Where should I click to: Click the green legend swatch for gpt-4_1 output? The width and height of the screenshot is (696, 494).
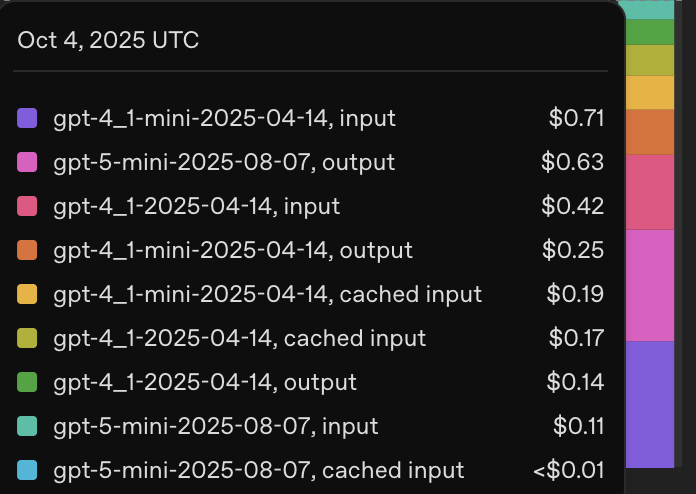(x=28, y=382)
